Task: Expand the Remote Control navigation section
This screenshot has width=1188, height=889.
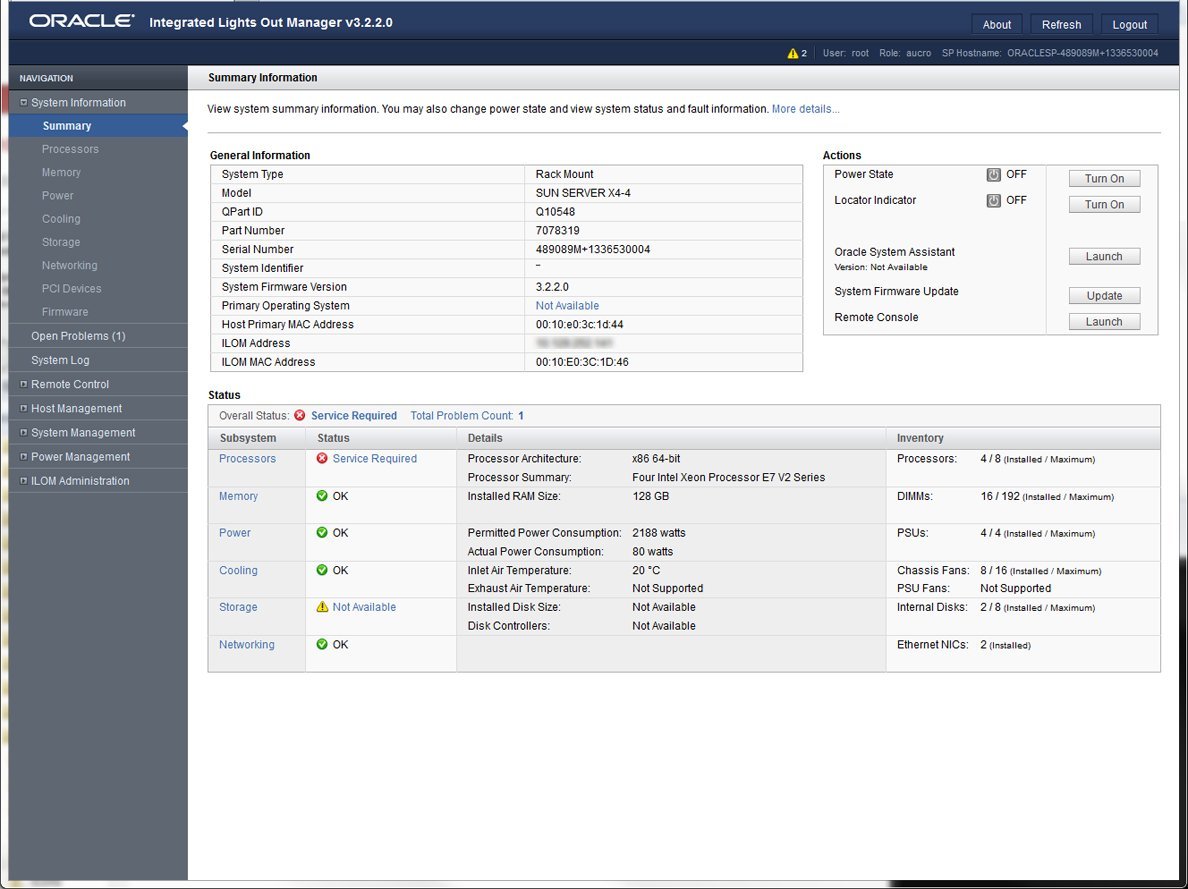Action: click(23, 384)
